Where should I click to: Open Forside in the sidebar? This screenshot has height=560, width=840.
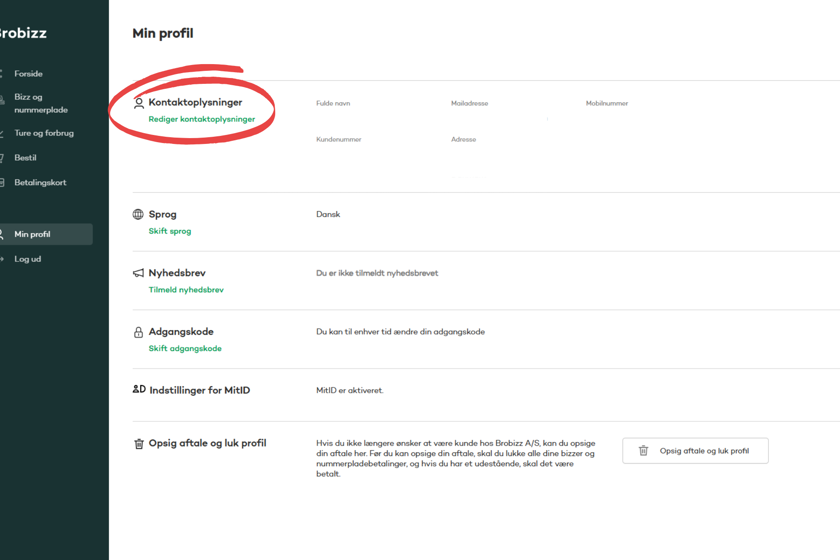point(28,74)
